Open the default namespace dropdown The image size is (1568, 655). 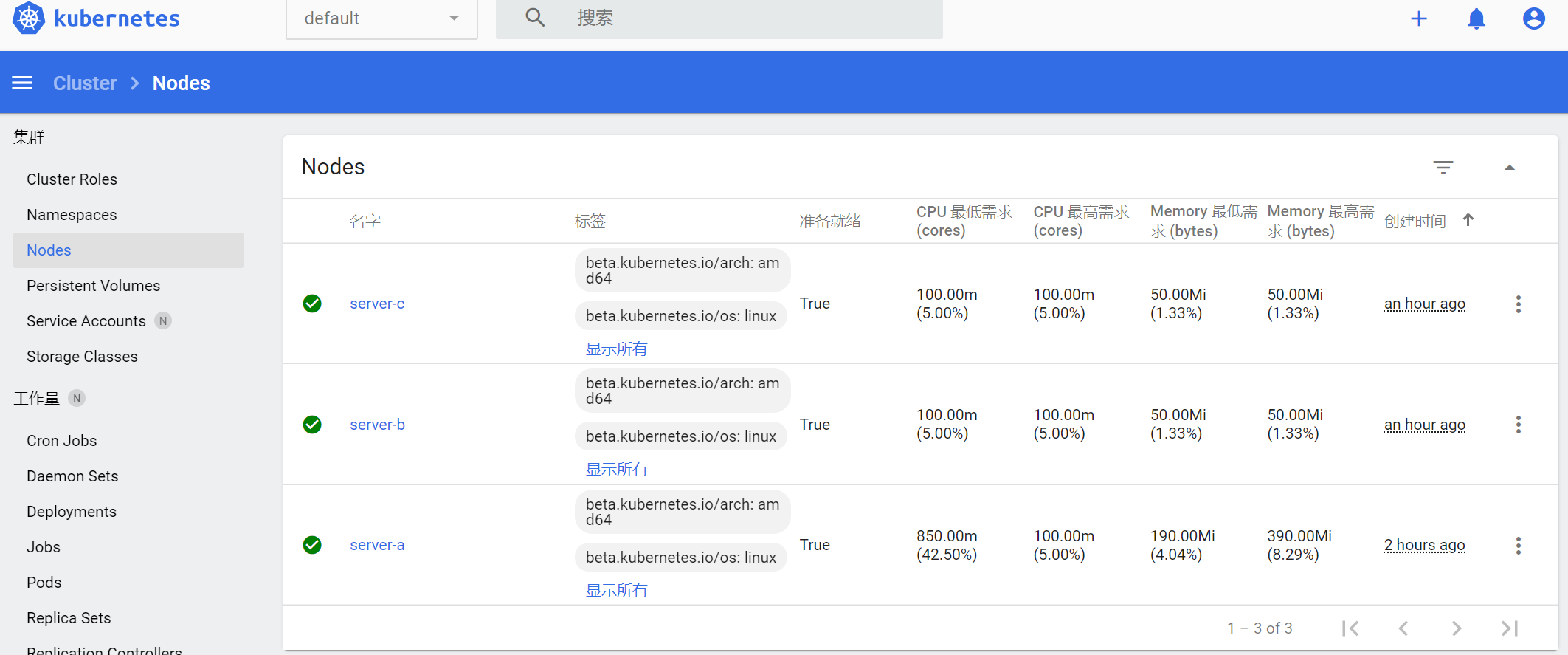381,18
